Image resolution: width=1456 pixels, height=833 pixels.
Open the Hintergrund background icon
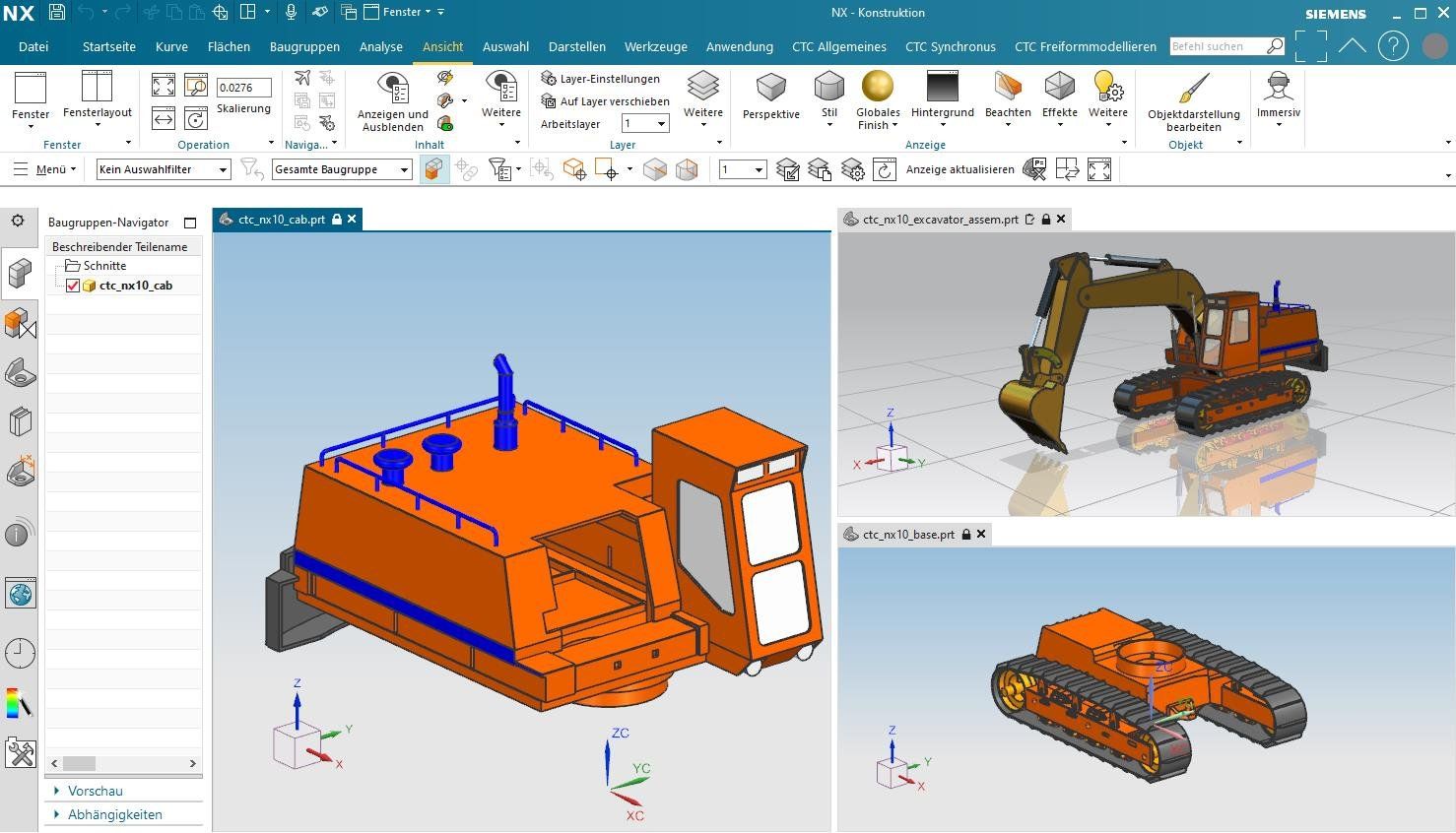942,88
